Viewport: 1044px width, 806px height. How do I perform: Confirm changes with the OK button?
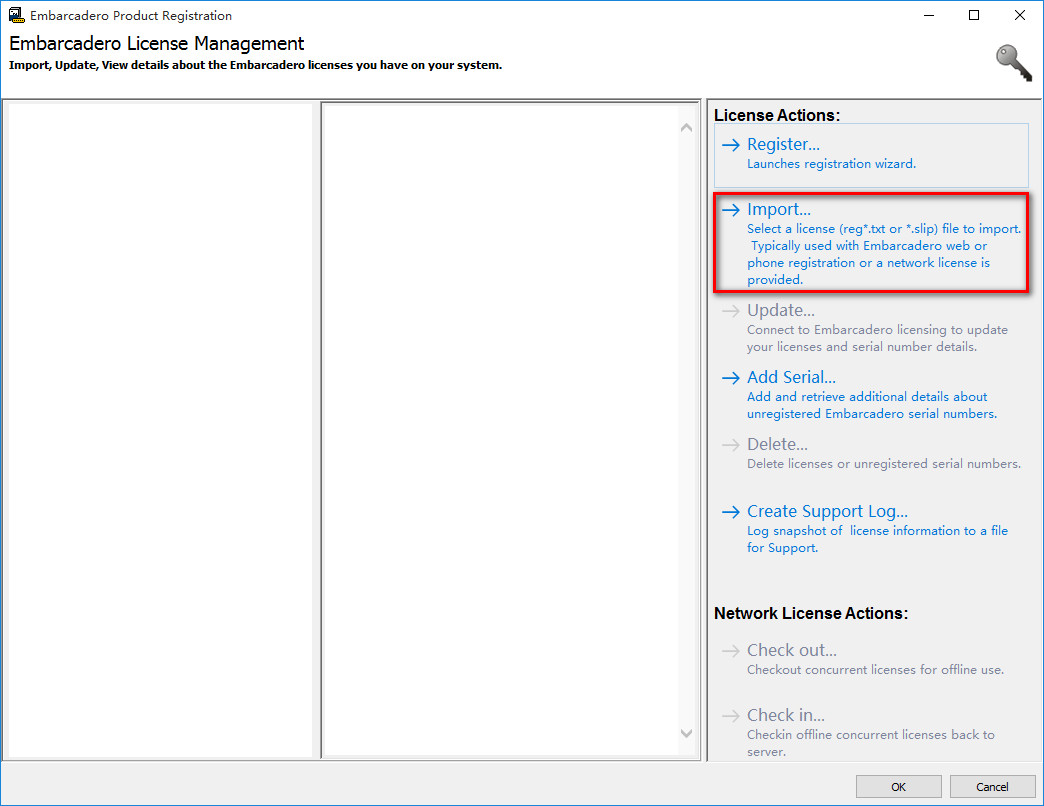click(x=897, y=786)
